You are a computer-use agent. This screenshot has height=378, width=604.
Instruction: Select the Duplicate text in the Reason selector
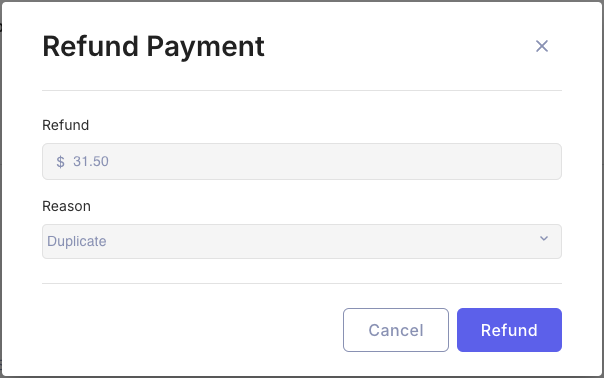(77, 241)
